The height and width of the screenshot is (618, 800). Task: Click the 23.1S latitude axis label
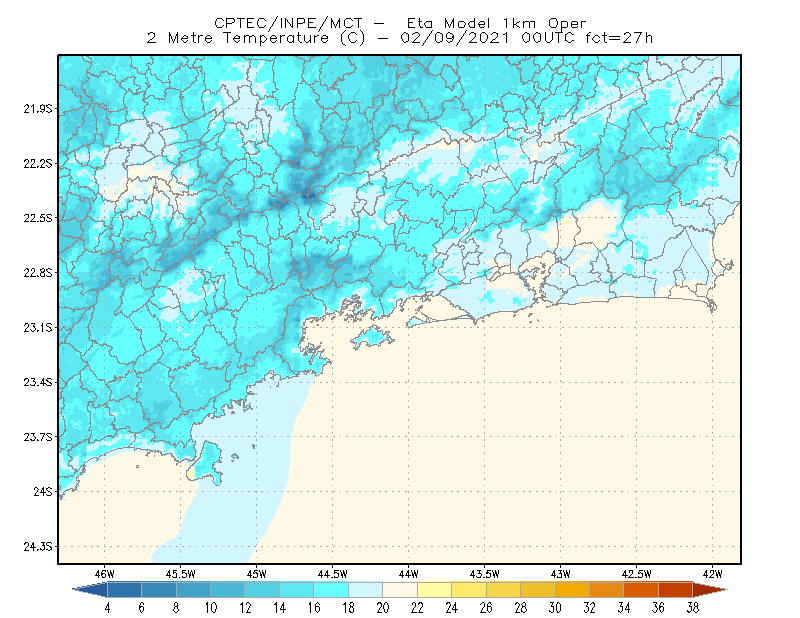point(38,327)
